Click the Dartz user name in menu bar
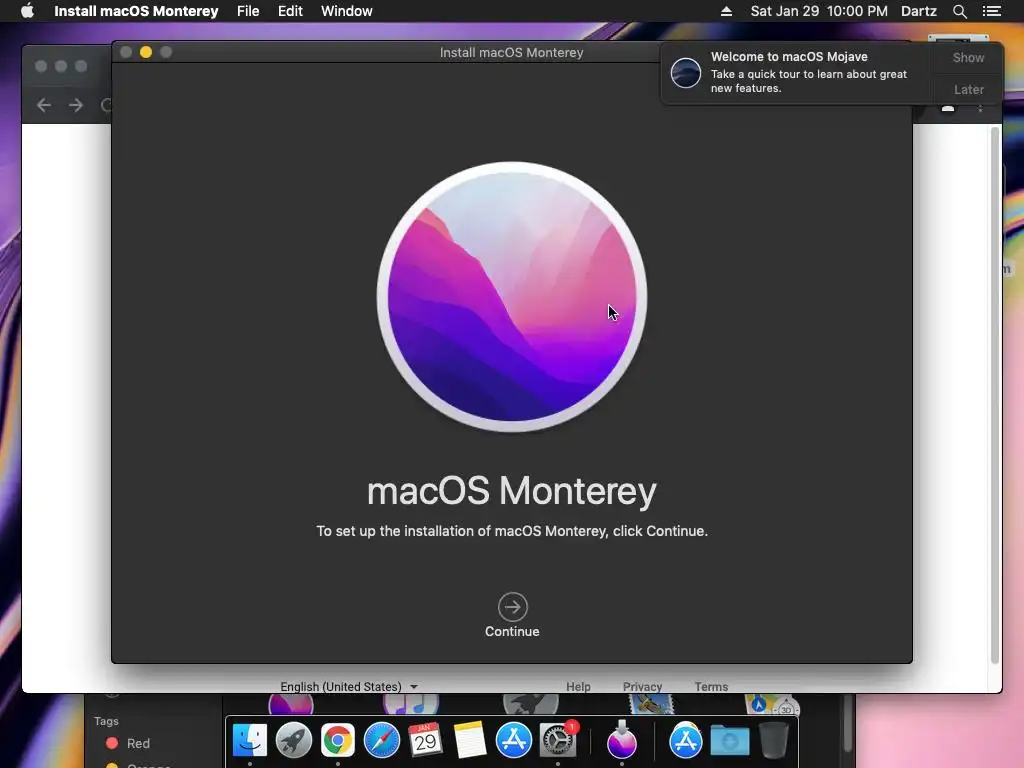Viewport: 1024px width, 768px height. click(x=919, y=11)
